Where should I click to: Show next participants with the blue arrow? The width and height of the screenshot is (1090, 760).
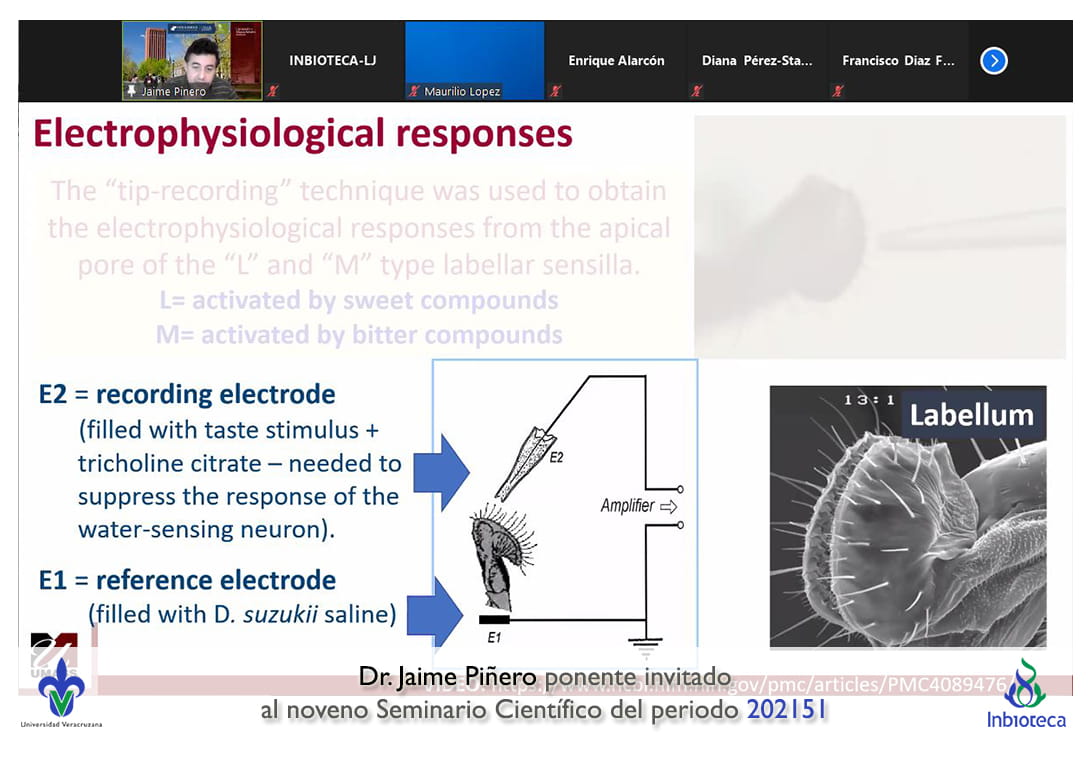[x=993, y=61]
